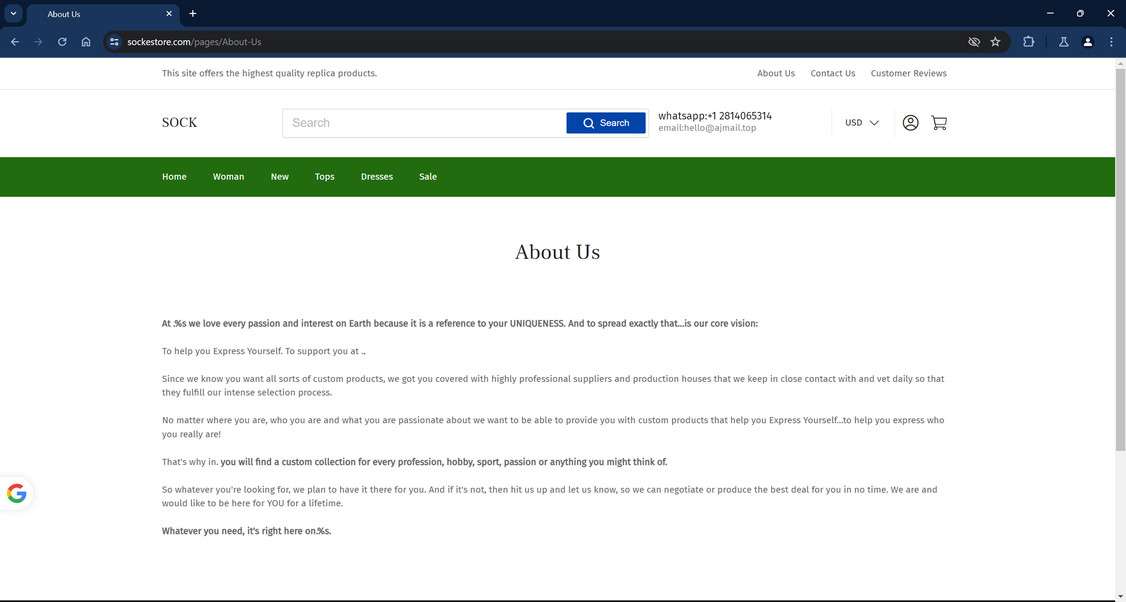Click inside the search input field

tap(420, 122)
